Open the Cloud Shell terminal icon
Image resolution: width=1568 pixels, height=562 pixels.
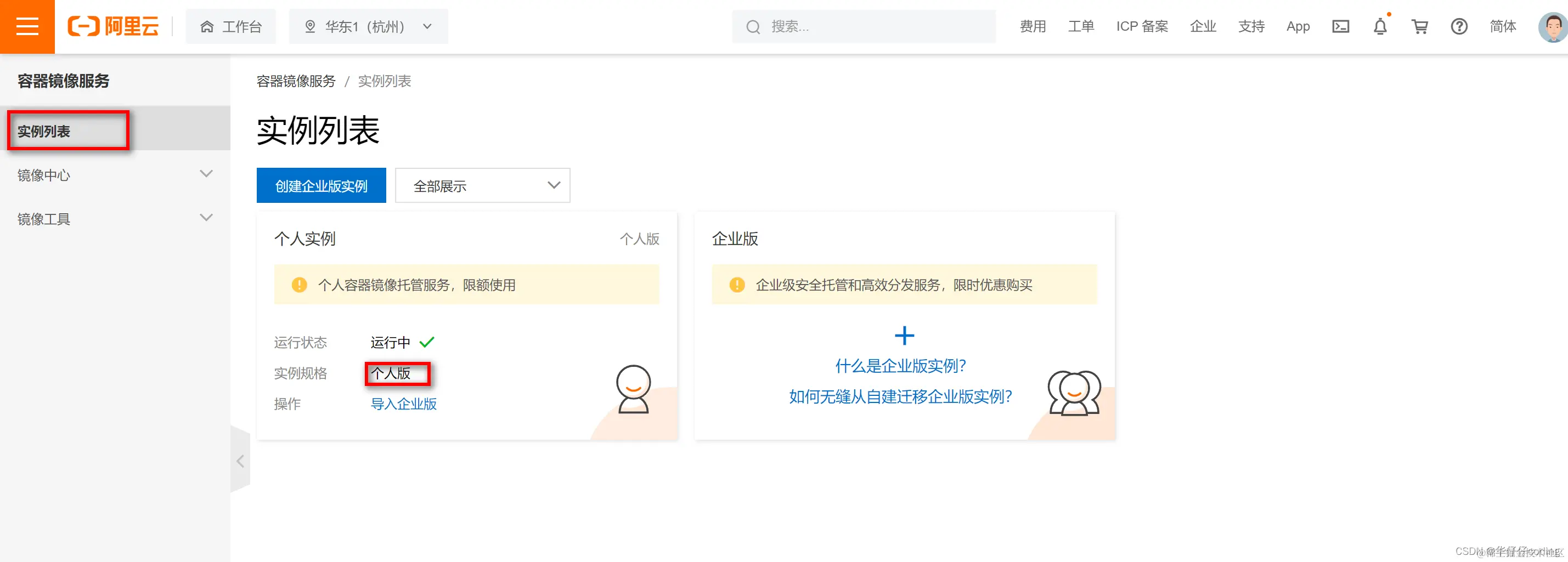pos(1340,26)
